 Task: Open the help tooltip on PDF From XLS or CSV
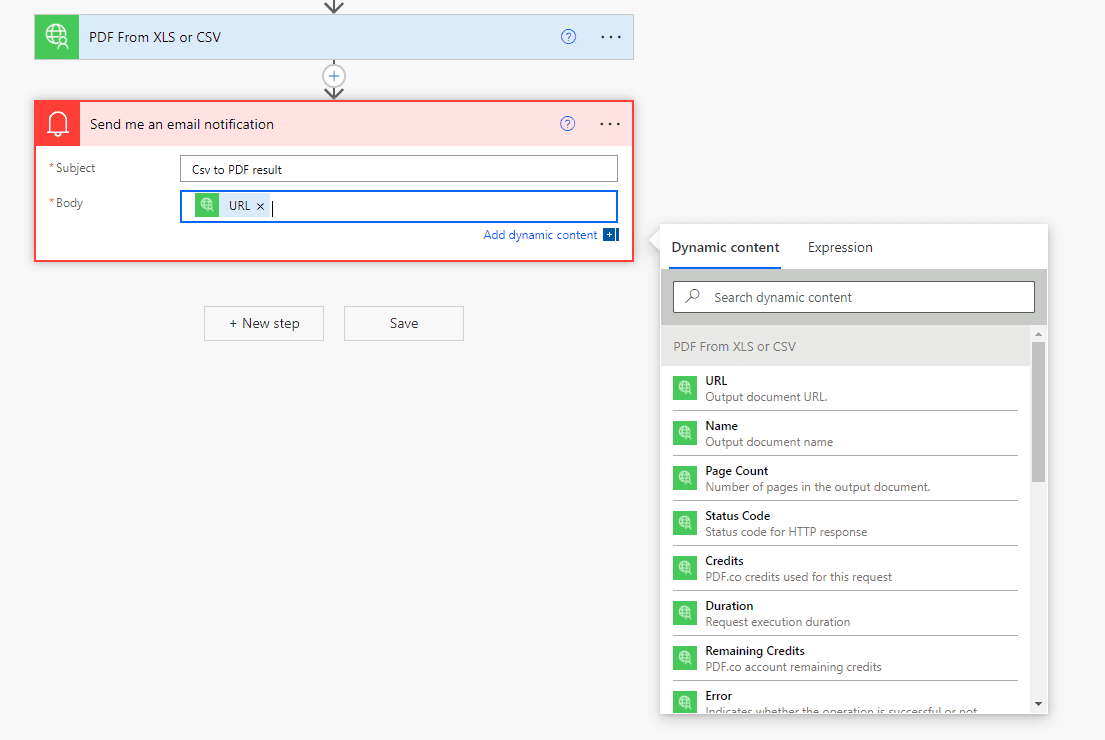coord(568,36)
